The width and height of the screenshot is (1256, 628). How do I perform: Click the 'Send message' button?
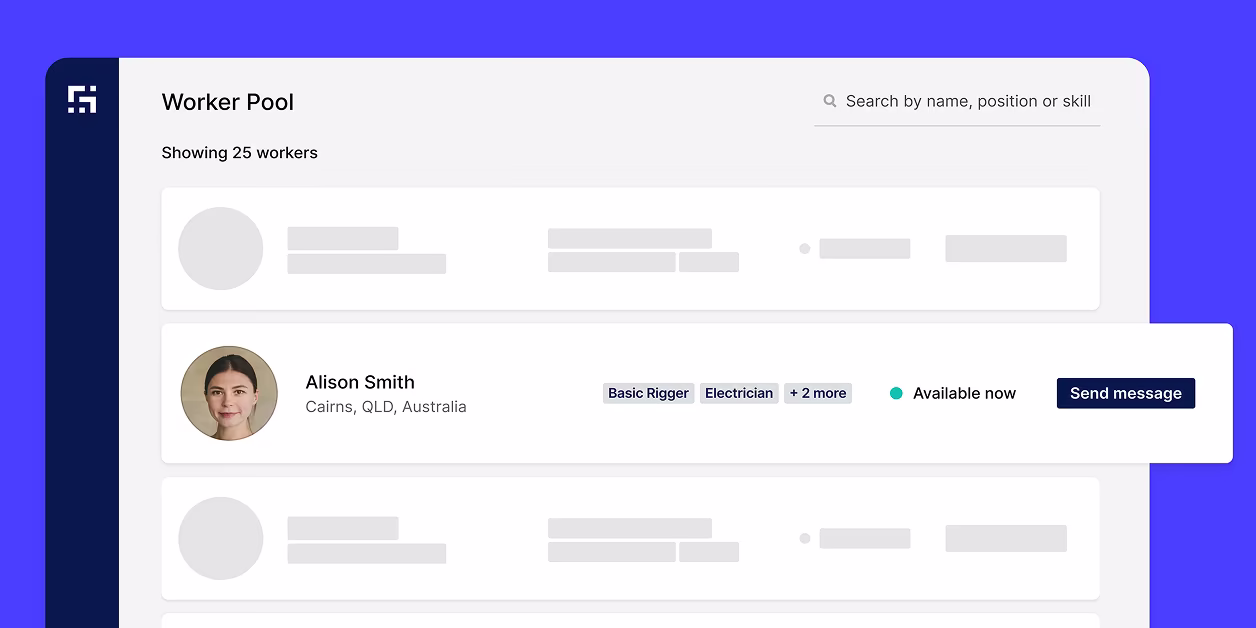[x=1125, y=393]
